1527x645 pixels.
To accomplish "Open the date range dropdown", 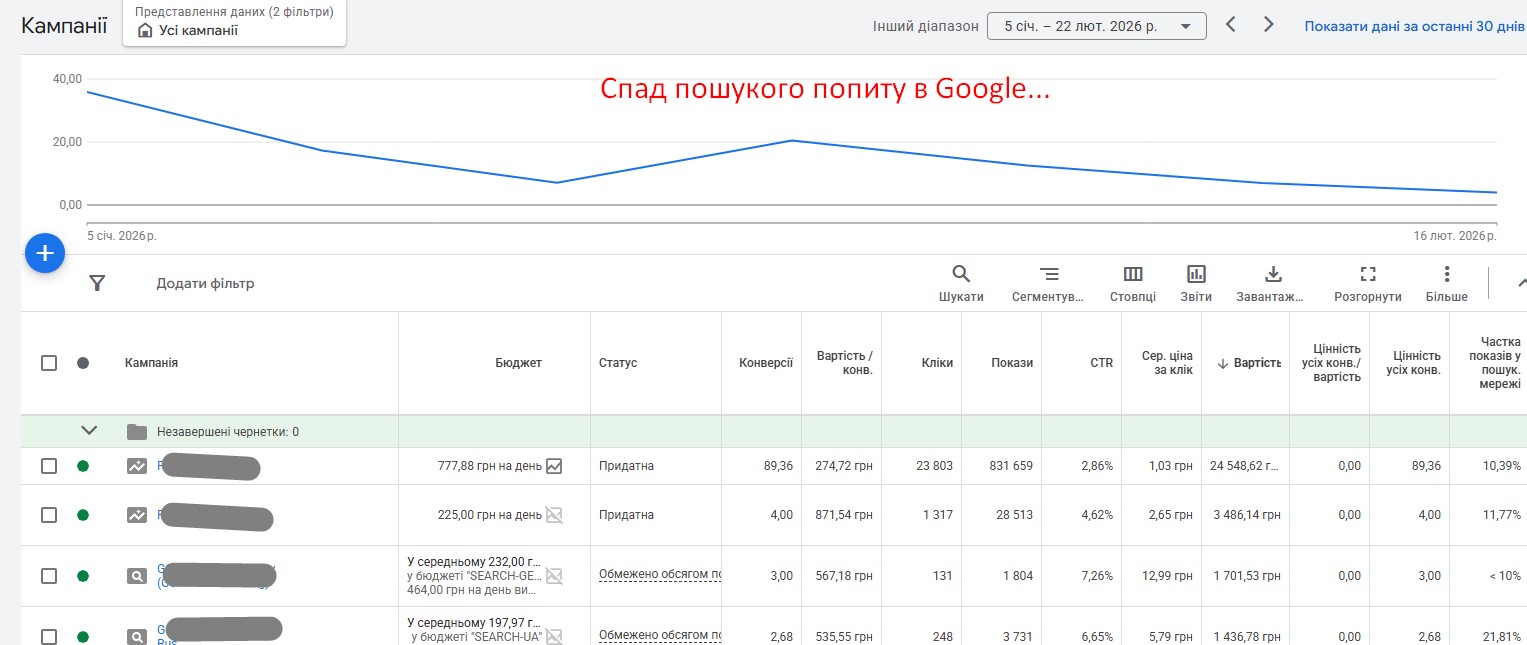I will pyautogui.click(x=1096, y=26).
